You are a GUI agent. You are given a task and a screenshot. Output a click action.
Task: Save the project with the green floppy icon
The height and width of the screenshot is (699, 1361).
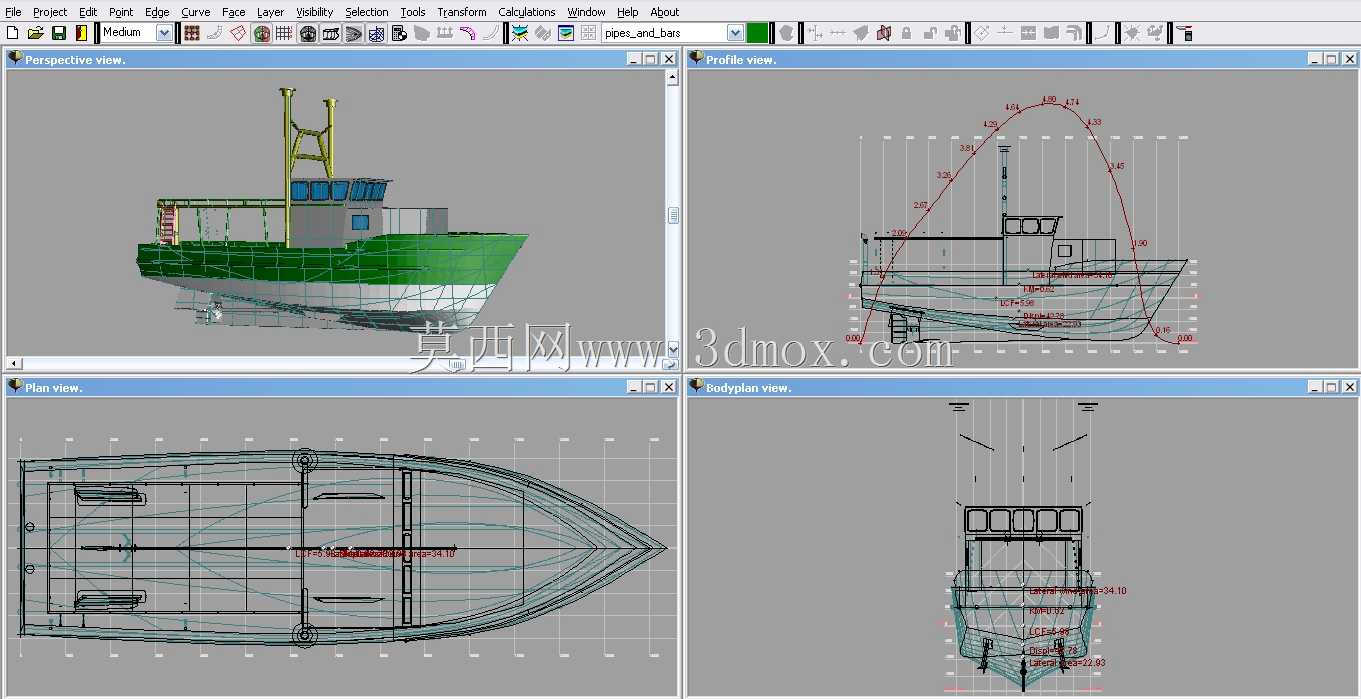(59, 33)
